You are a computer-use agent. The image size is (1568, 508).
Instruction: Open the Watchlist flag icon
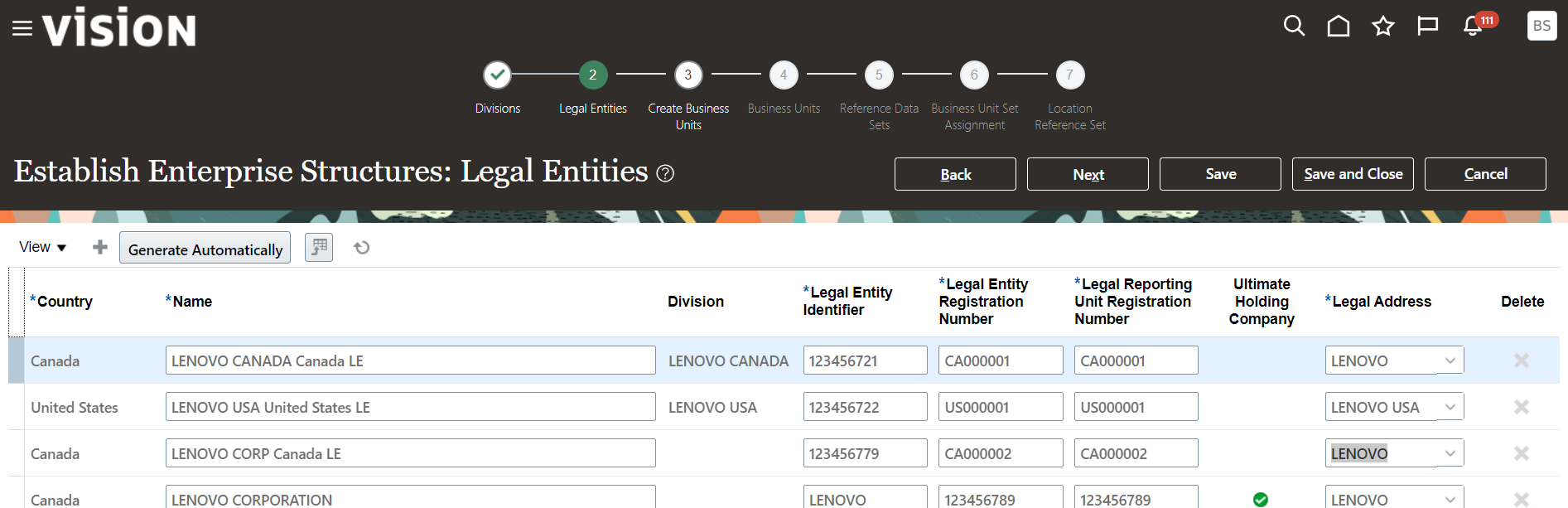click(1428, 27)
